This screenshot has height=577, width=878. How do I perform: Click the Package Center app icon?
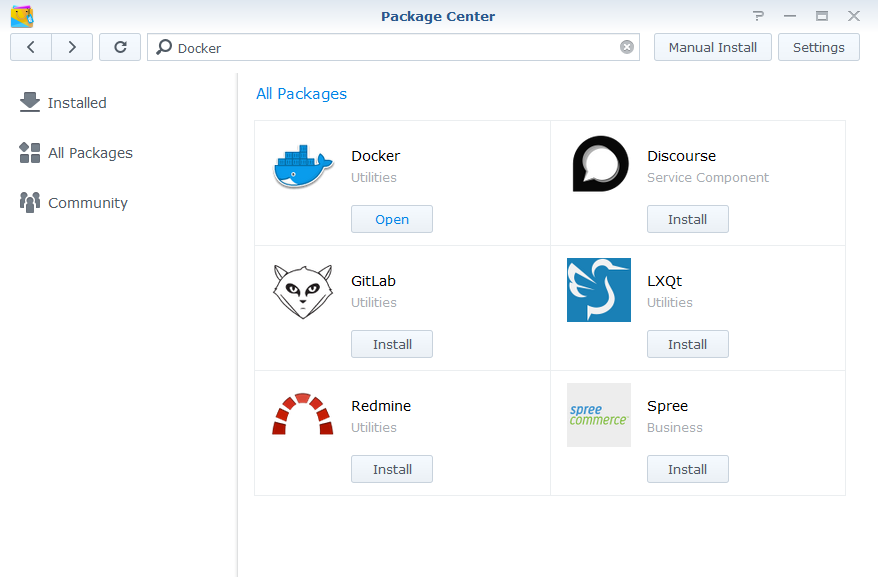(x=22, y=16)
